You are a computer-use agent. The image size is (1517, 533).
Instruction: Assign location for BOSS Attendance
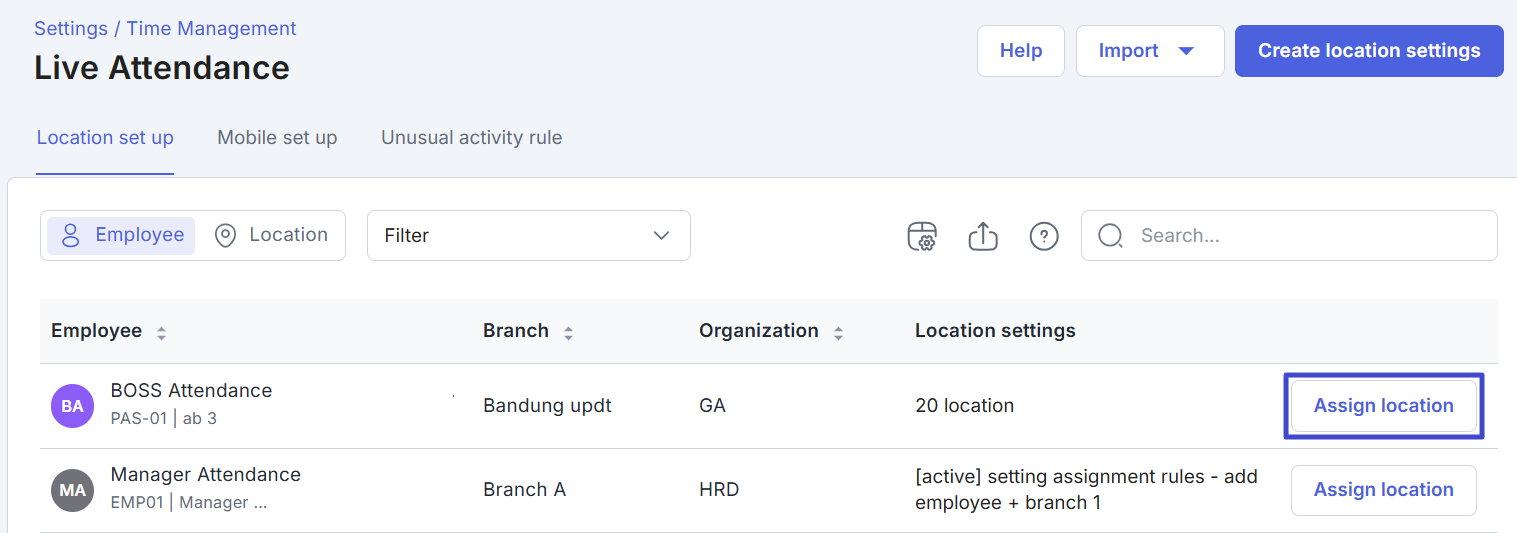[1383, 406]
